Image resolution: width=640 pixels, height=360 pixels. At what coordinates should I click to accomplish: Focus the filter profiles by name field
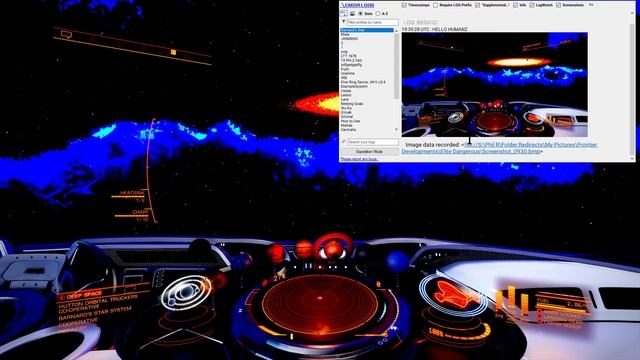[x=372, y=22]
